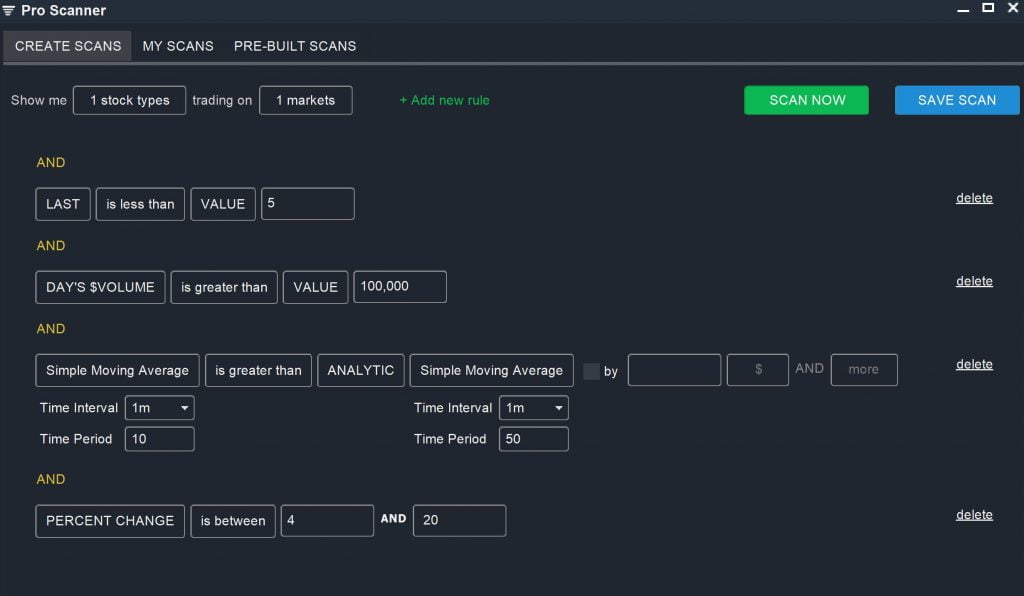Open the first SMA Time Interval dropdown
The width and height of the screenshot is (1024, 596).
pos(159,408)
